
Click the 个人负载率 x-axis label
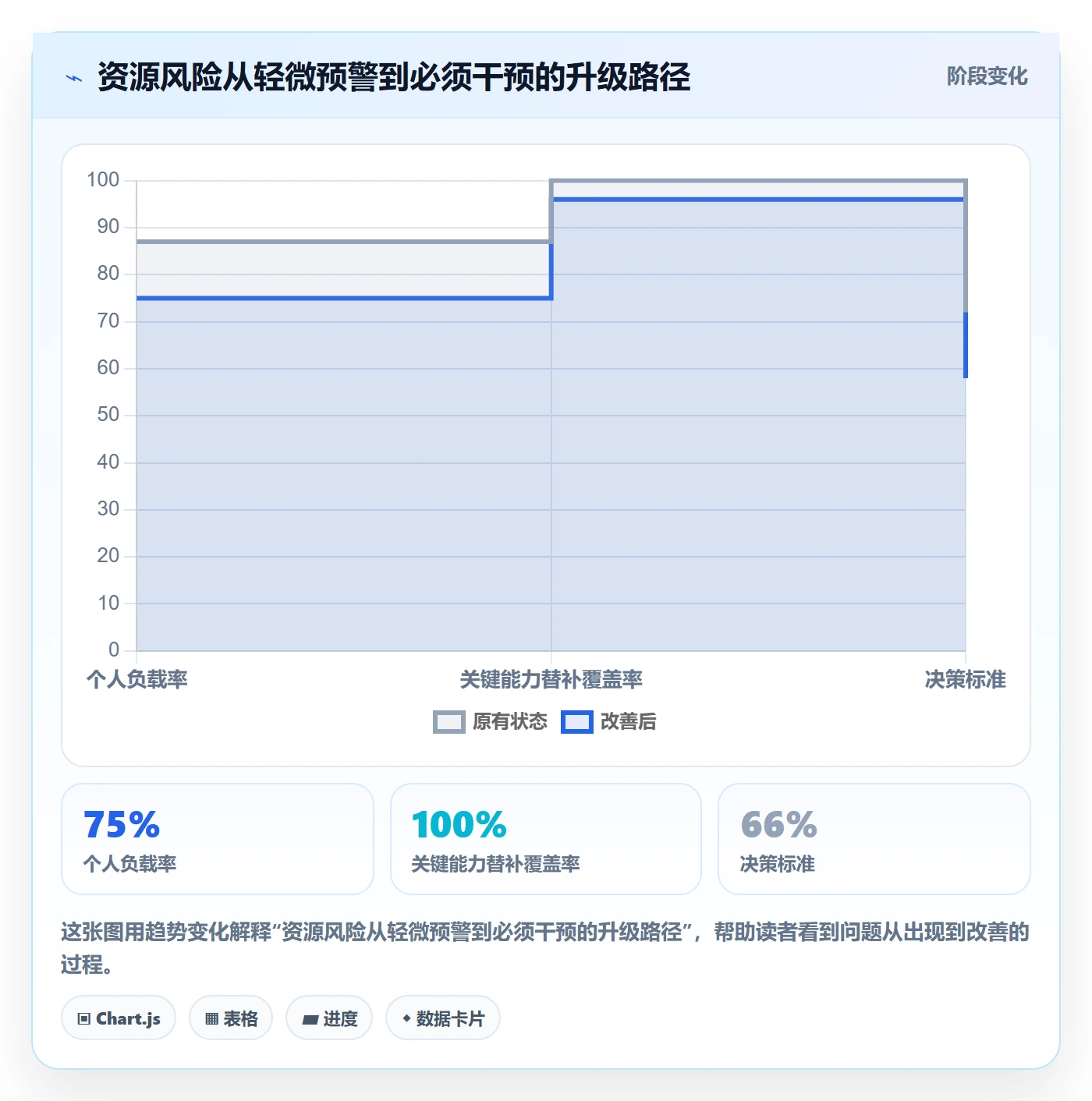137,679
